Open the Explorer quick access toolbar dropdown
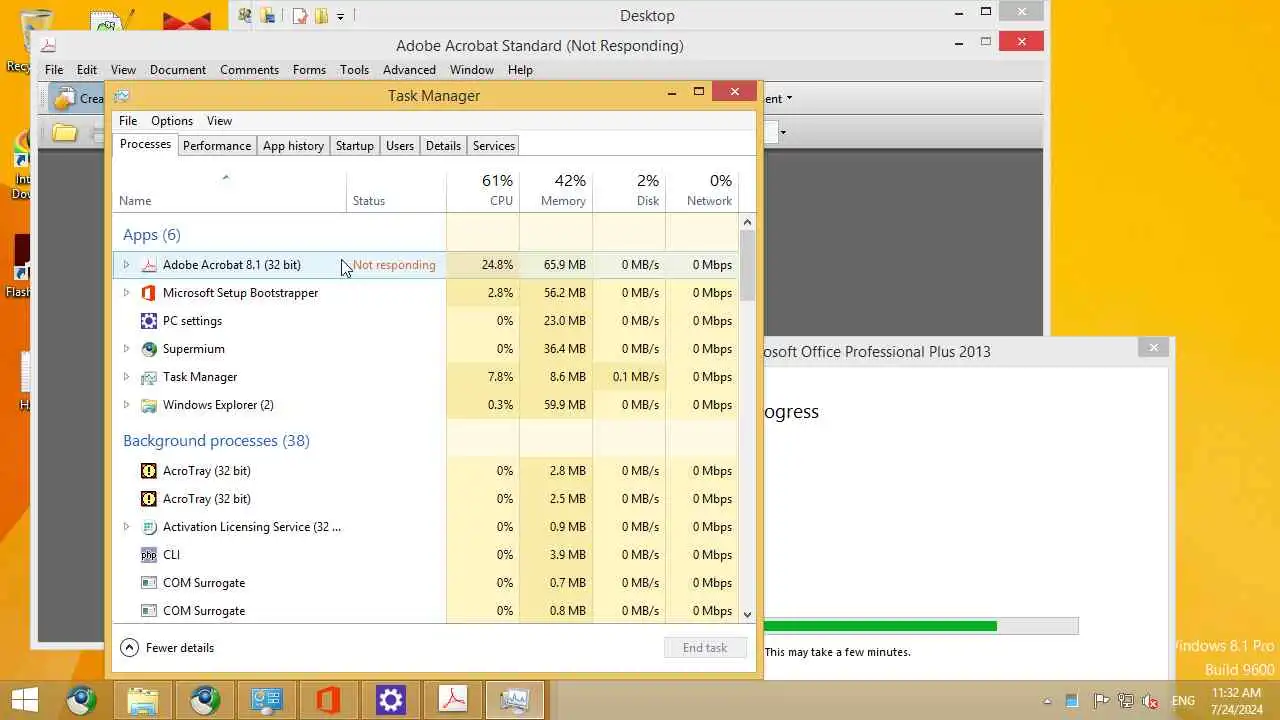Image resolution: width=1280 pixels, height=720 pixels. click(x=341, y=16)
